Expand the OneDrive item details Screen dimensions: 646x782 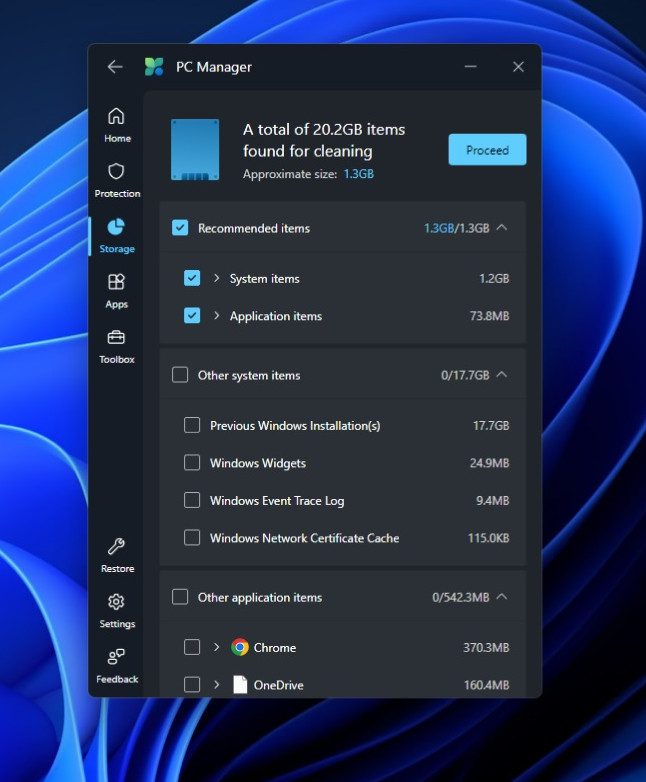[216, 684]
